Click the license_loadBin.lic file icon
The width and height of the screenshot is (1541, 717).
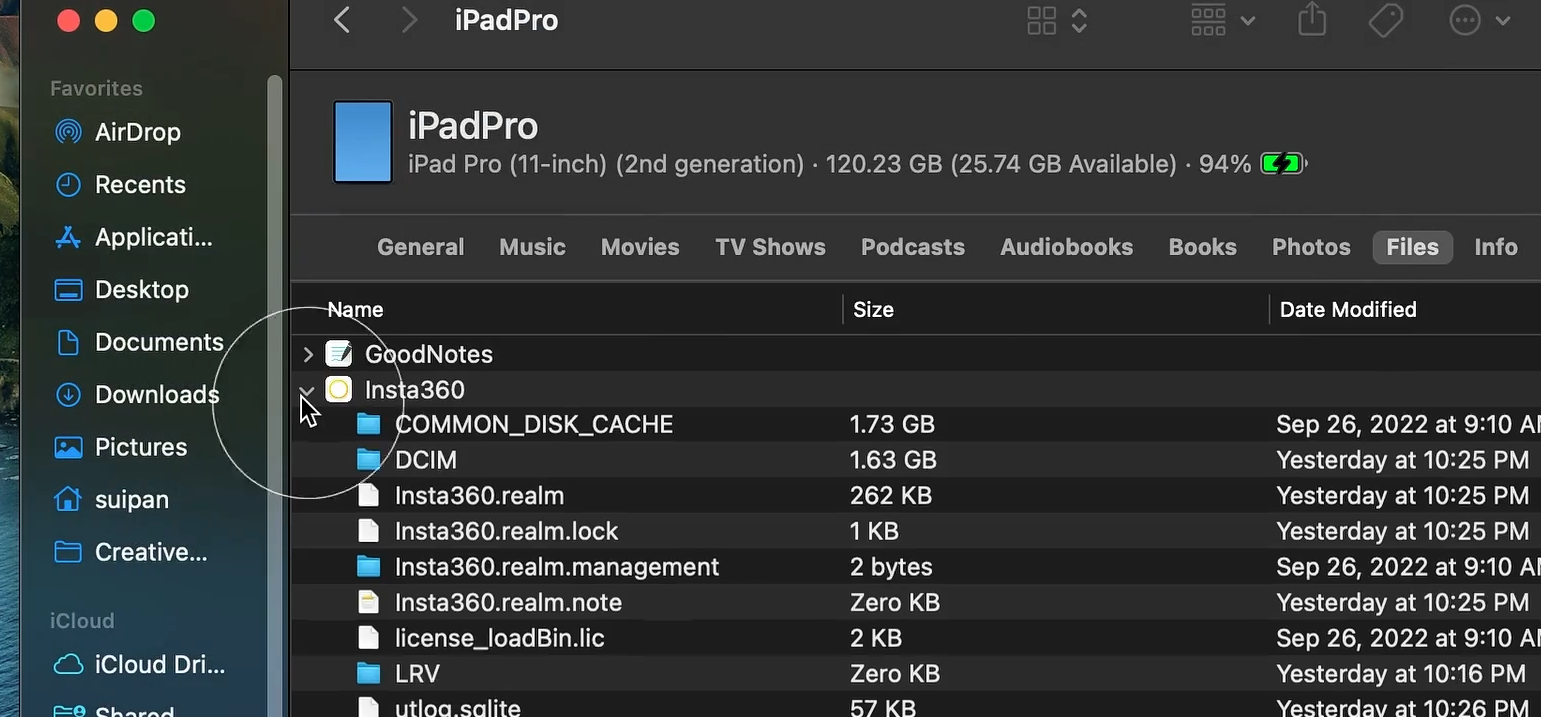369,638
